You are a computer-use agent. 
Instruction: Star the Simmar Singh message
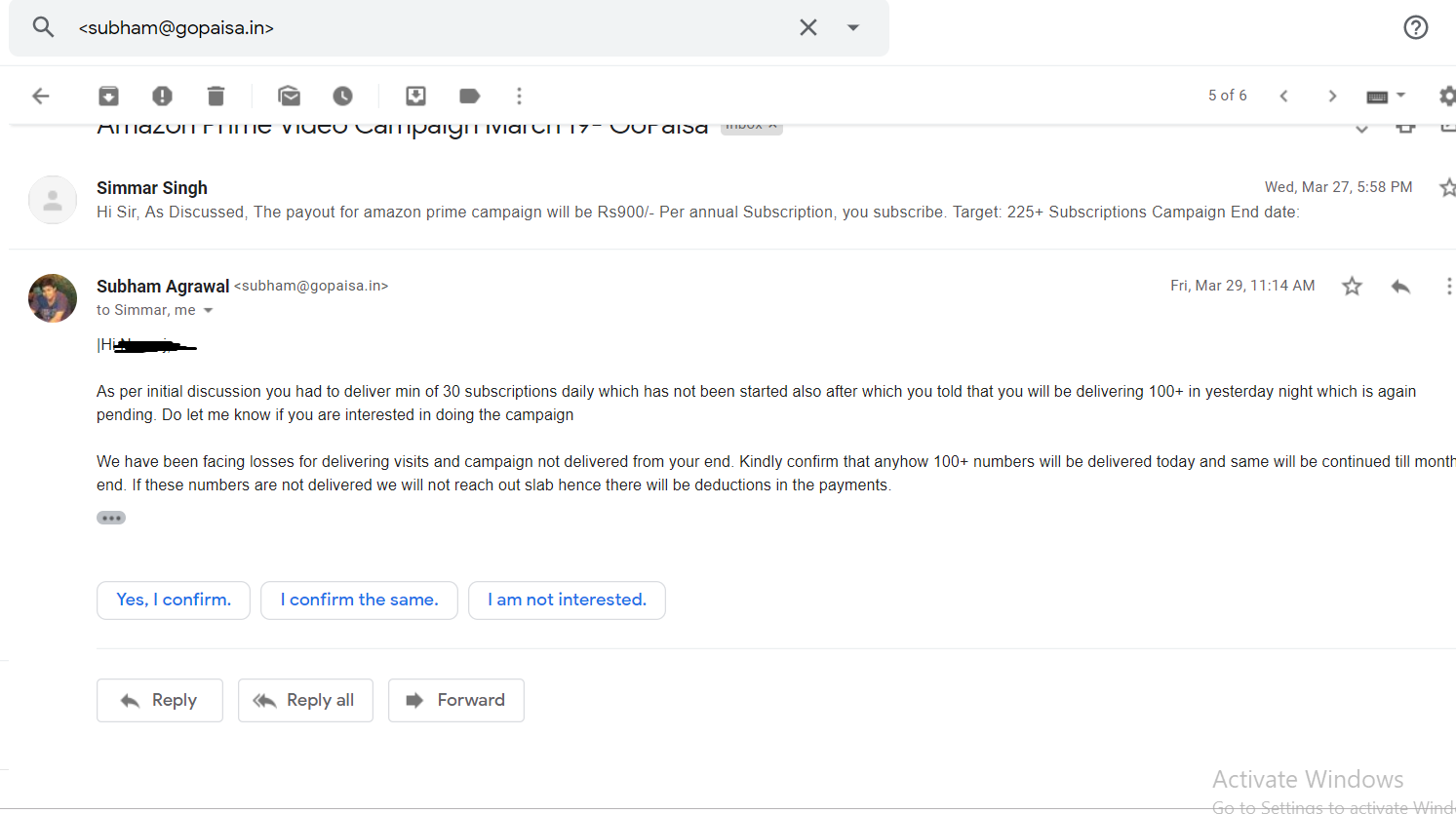(x=1447, y=187)
